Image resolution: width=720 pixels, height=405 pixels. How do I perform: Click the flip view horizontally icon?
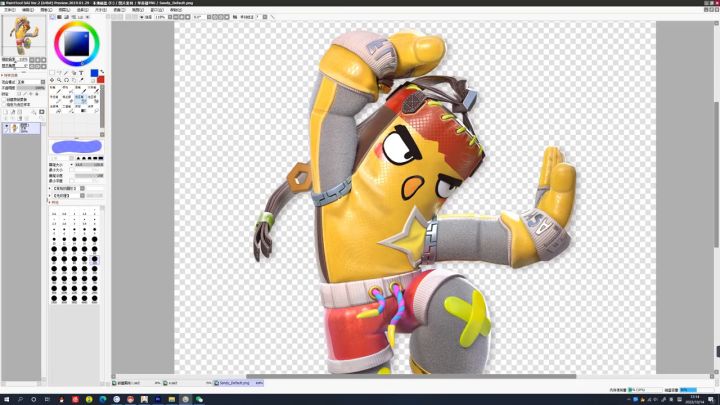point(235,17)
